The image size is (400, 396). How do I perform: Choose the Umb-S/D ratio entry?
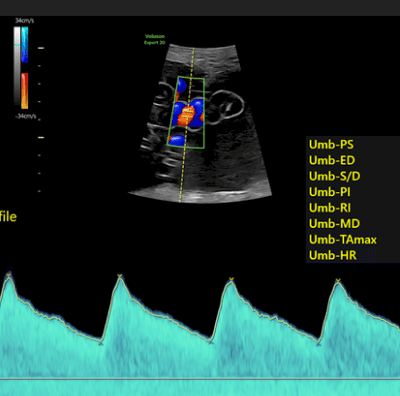tap(334, 176)
